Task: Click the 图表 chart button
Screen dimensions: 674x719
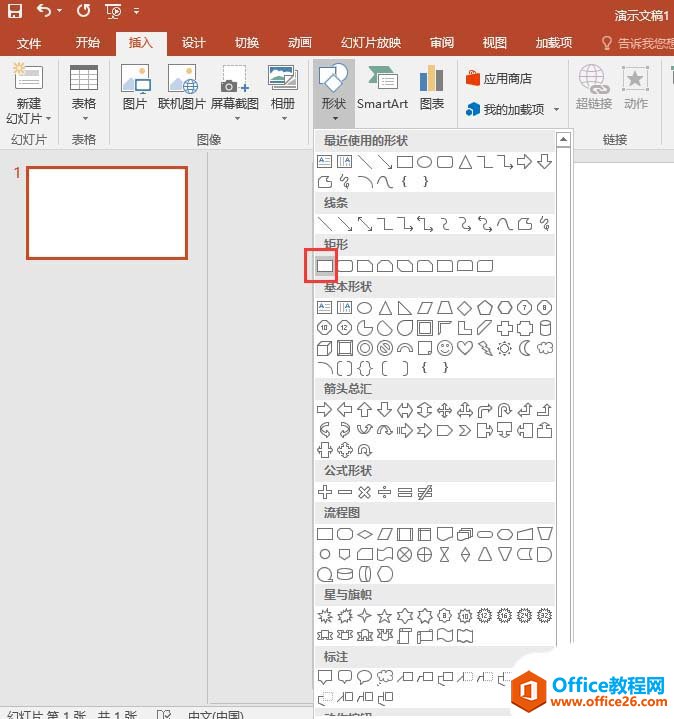Action: pos(432,87)
